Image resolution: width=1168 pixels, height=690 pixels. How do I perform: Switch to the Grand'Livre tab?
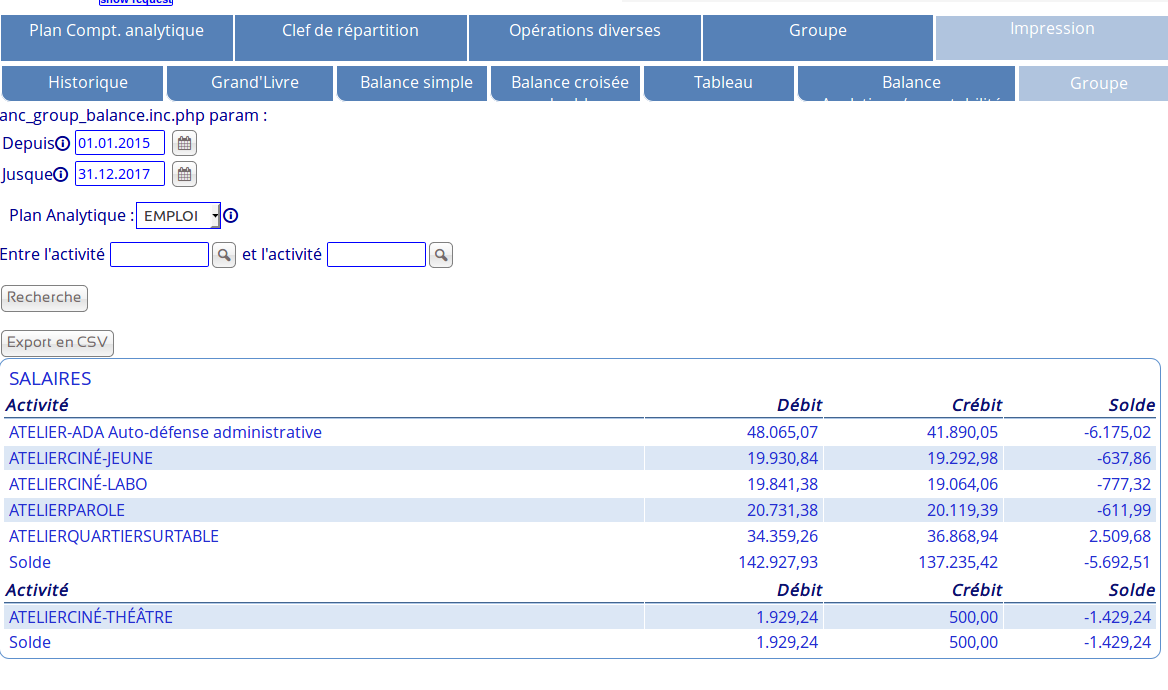tap(254, 83)
